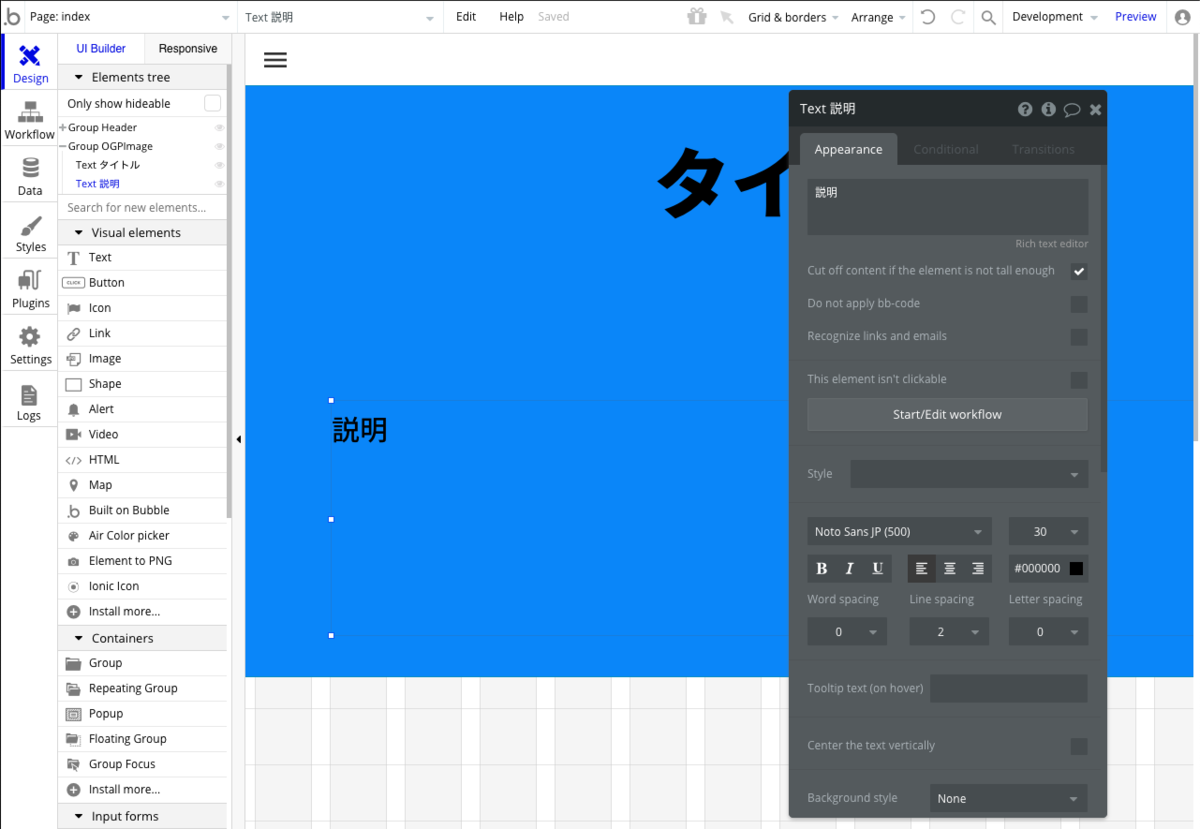Click the comment bubble icon in property panel
Screen dimensions: 1200x829
click(x=1072, y=110)
